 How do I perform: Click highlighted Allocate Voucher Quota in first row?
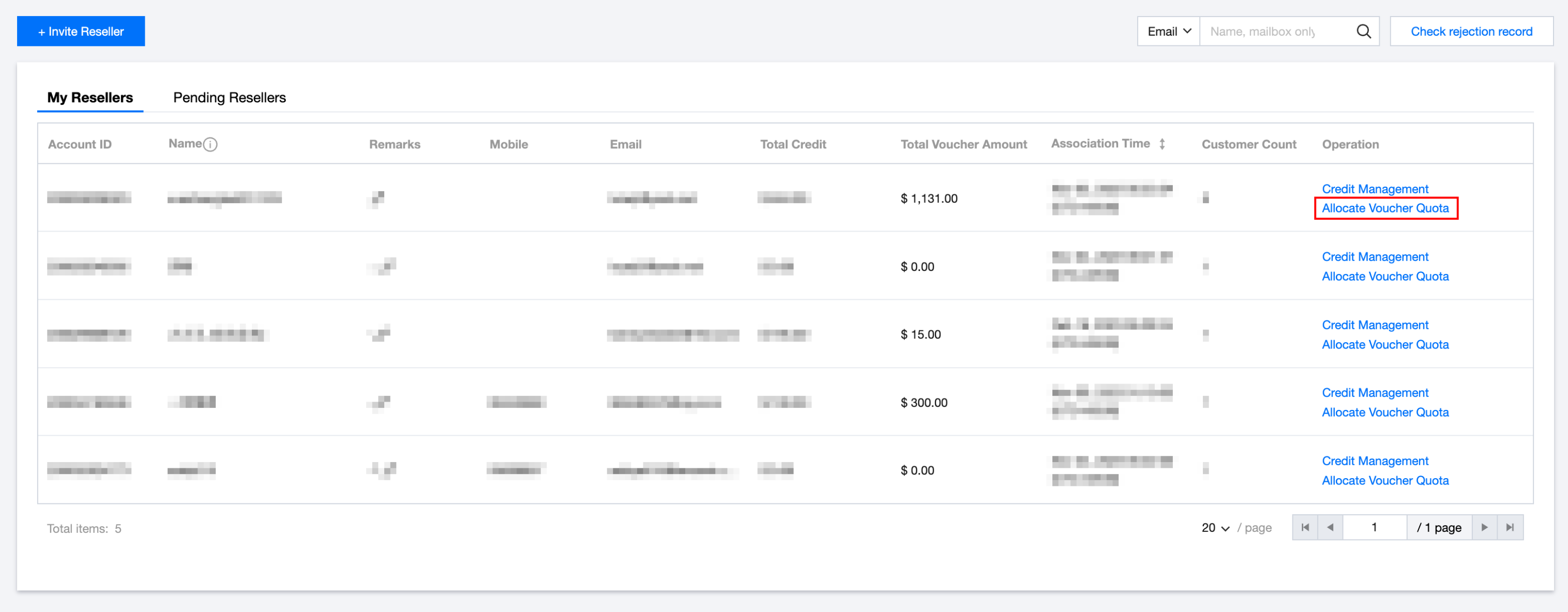[1385, 208]
